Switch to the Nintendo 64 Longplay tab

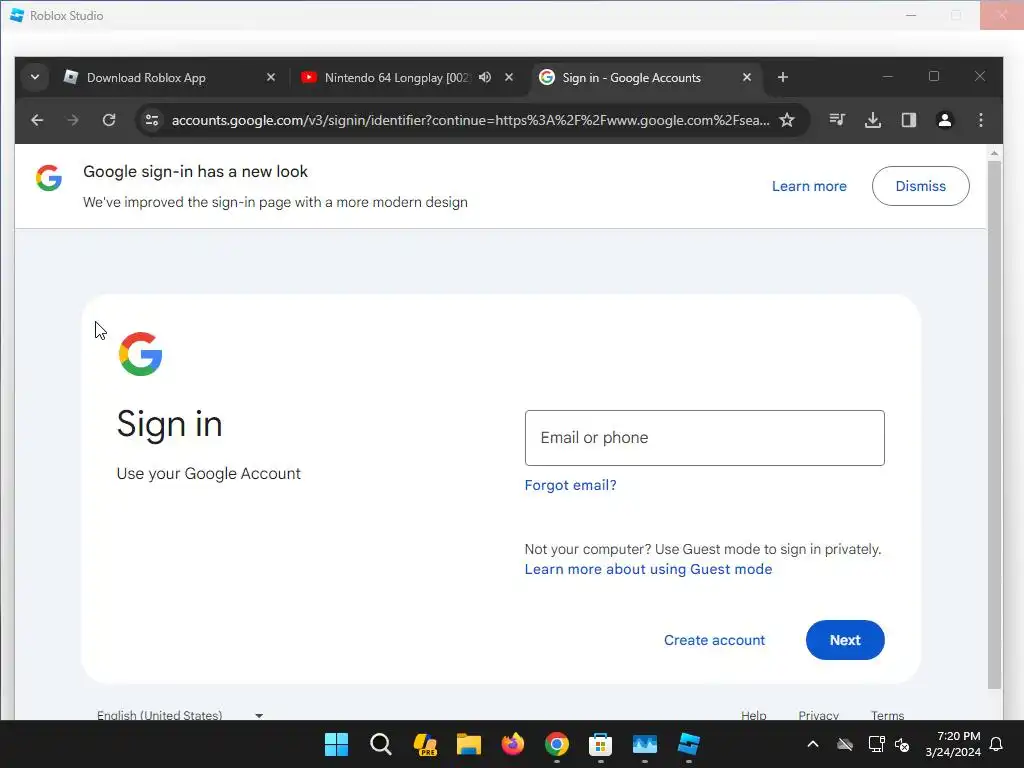click(x=397, y=78)
